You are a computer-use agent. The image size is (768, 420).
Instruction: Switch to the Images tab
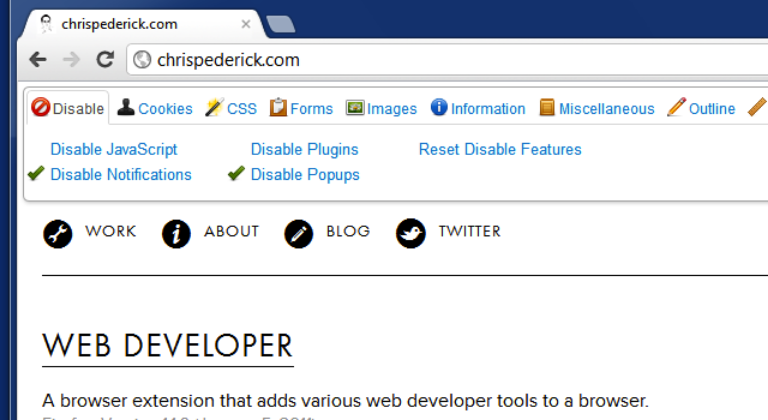pyautogui.click(x=381, y=108)
